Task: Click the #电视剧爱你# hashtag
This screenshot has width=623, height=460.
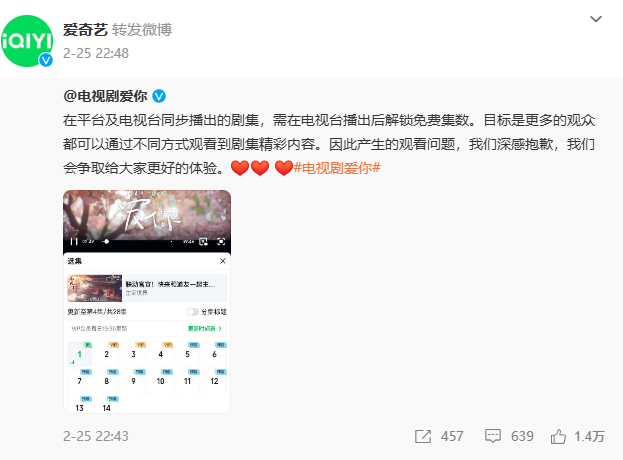Action: (337, 168)
